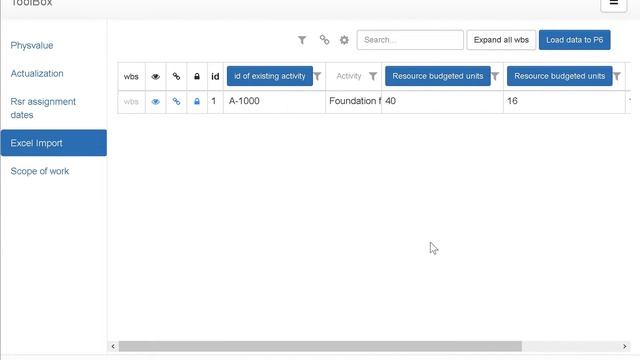Open the id of existing activity column selector
640x360 pixels.
(270, 76)
